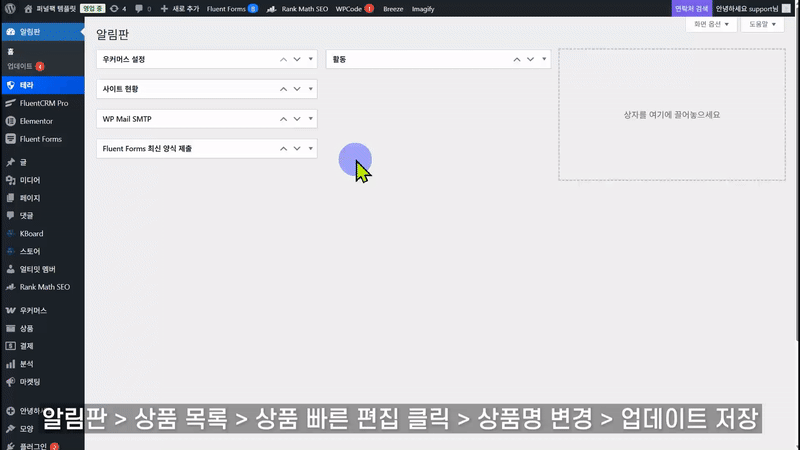Click the 분석 bar chart icon

click(11, 364)
